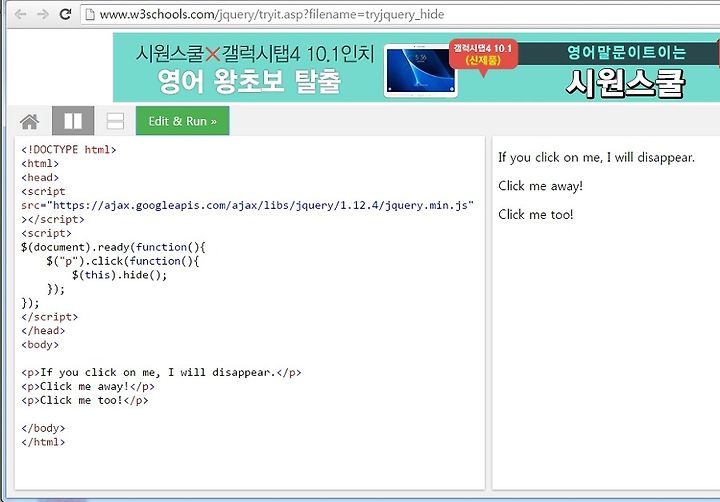Click the closing </body> tag line
The height and width of the screenshot is (502, 720).
tap(43, 428)
